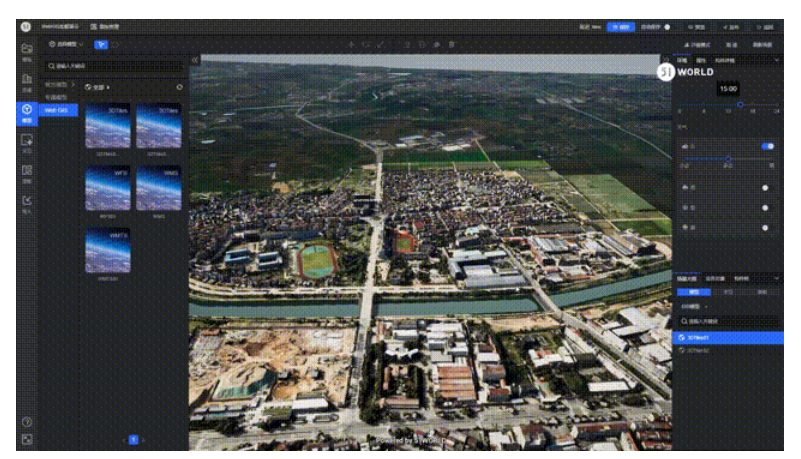Click the blue highlighted button in top bar
Viewport: 801px width, 459px height.
621,26
